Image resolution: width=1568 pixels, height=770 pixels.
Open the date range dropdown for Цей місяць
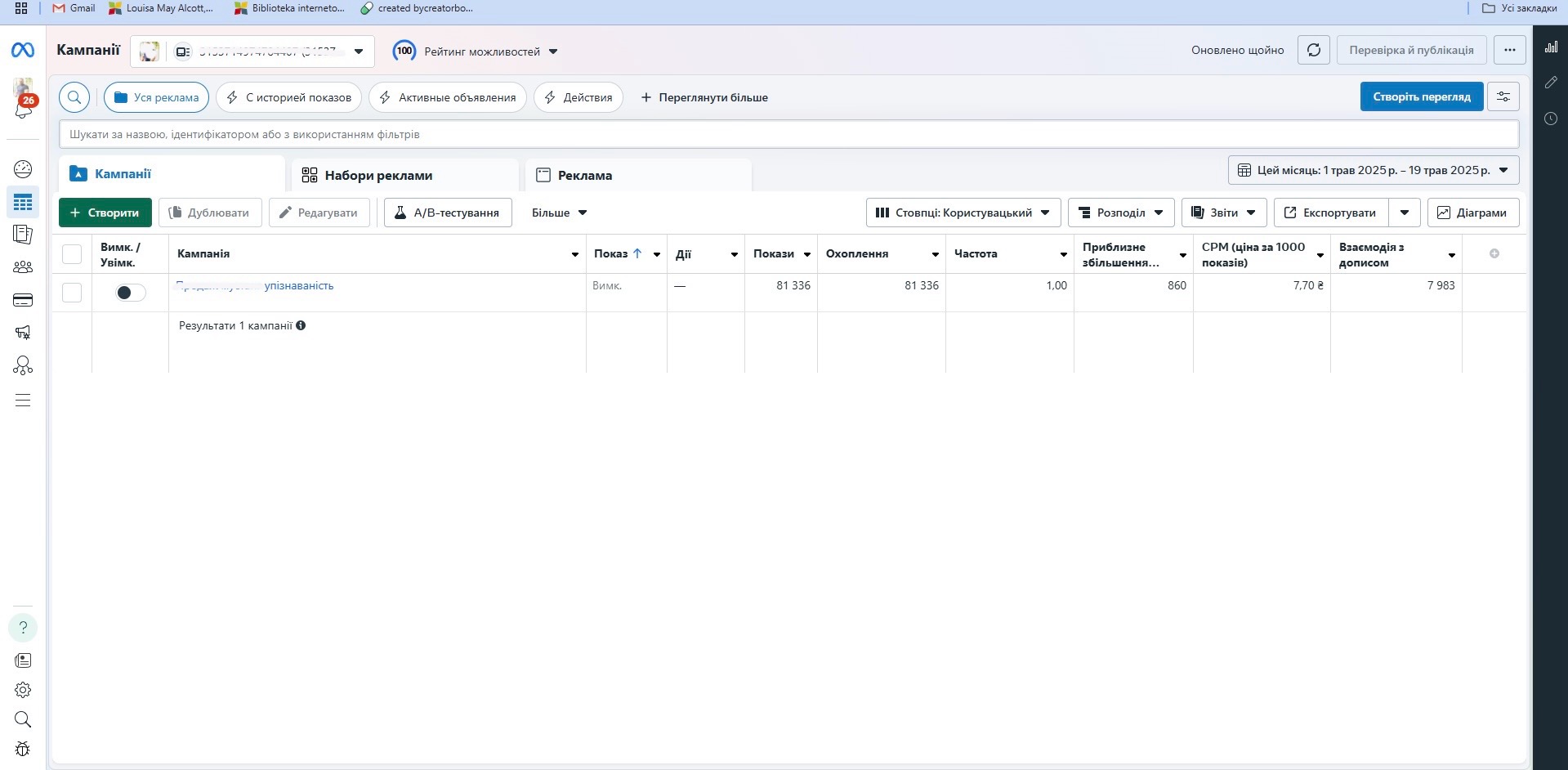(1374, 170)
